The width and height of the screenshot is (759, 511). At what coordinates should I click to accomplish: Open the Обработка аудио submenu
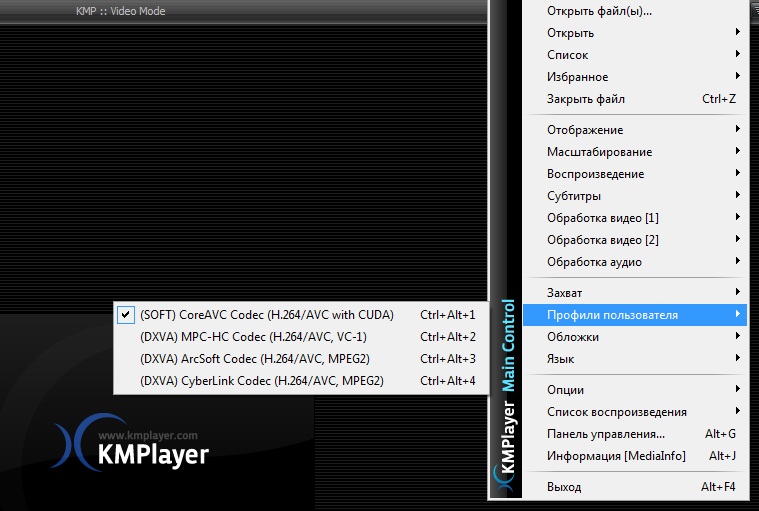click(x=594, y=262)
